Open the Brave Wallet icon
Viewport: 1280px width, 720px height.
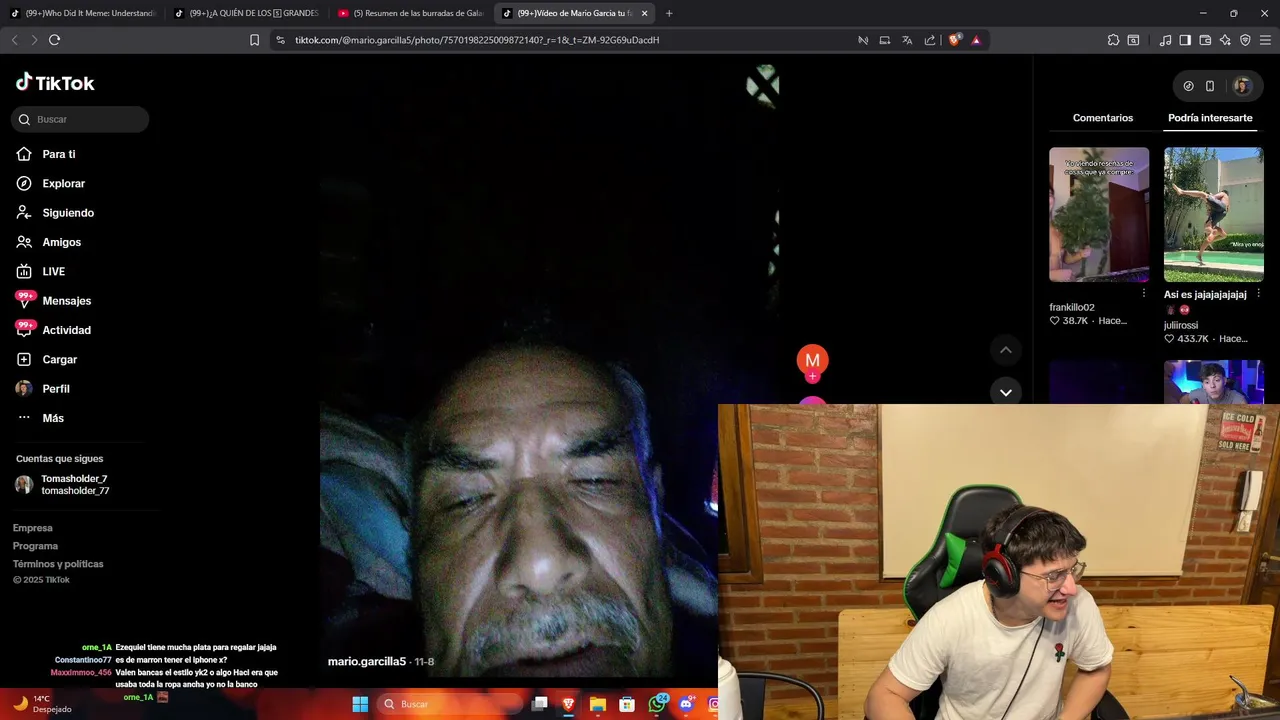[x=1205, y=40]
